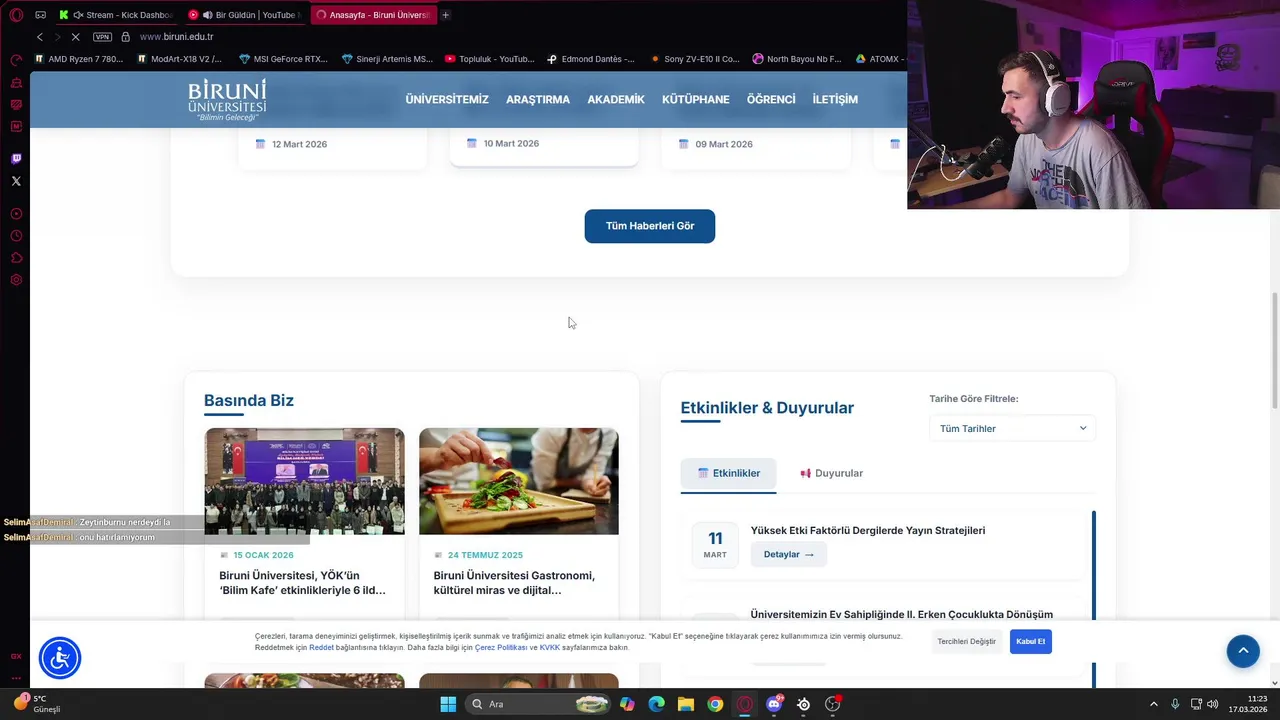Open the Gastronomi, kültürel miras news headline

tap(514, 583)
